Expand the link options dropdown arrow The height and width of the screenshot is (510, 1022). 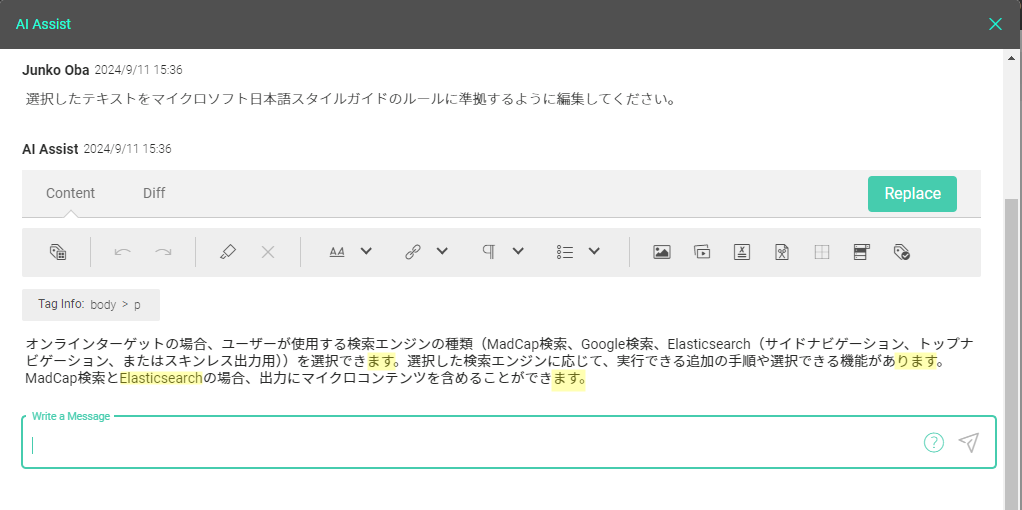tap(443, 251)
